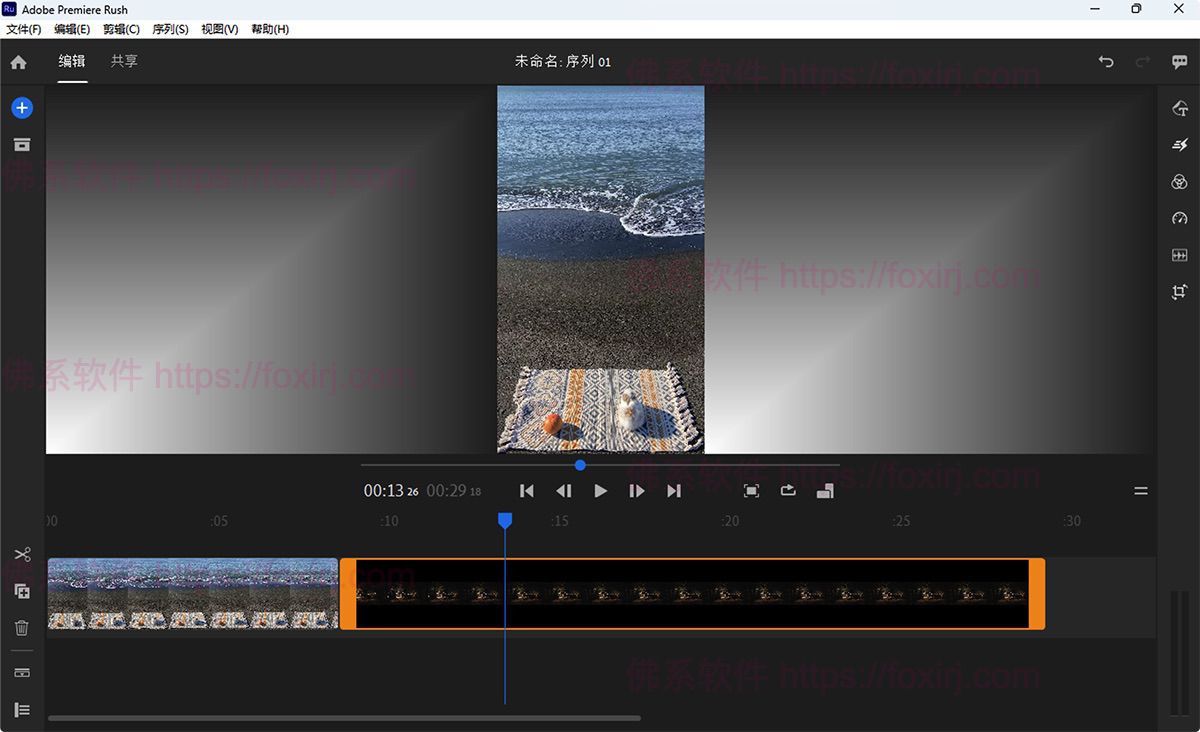Click the Duplicate clip icon

coord(22,591)
